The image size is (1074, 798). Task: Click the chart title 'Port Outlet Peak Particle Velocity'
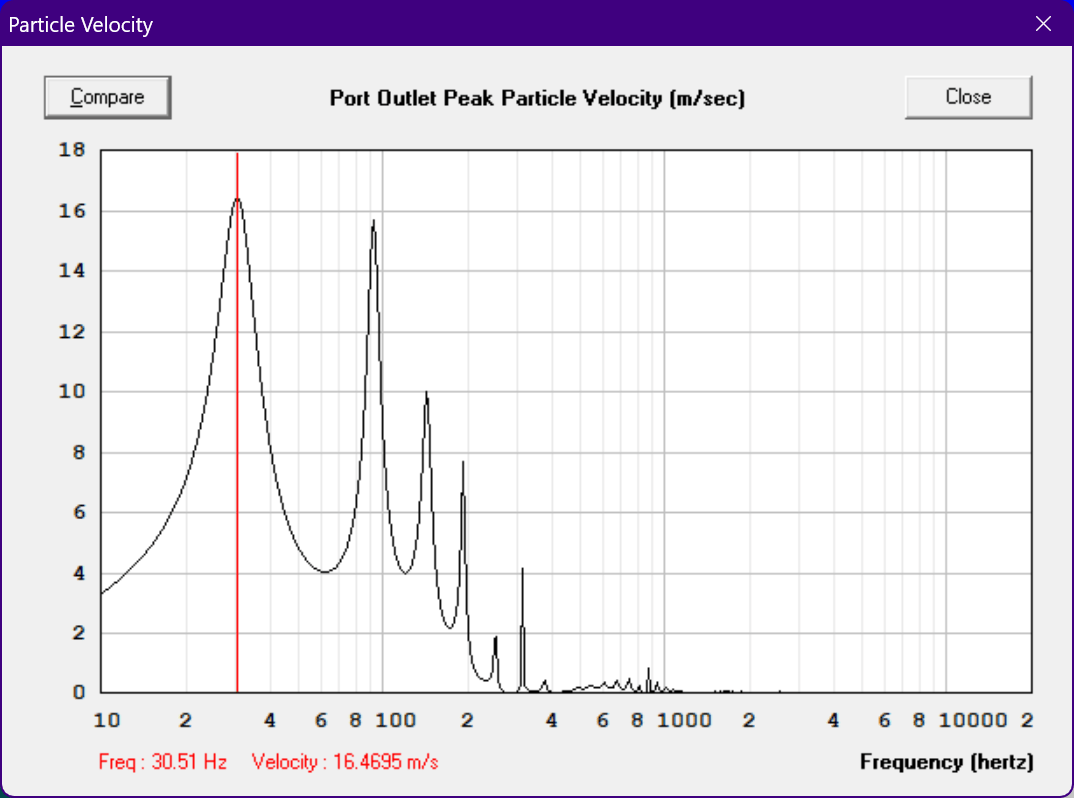click(x=536, y=98)
